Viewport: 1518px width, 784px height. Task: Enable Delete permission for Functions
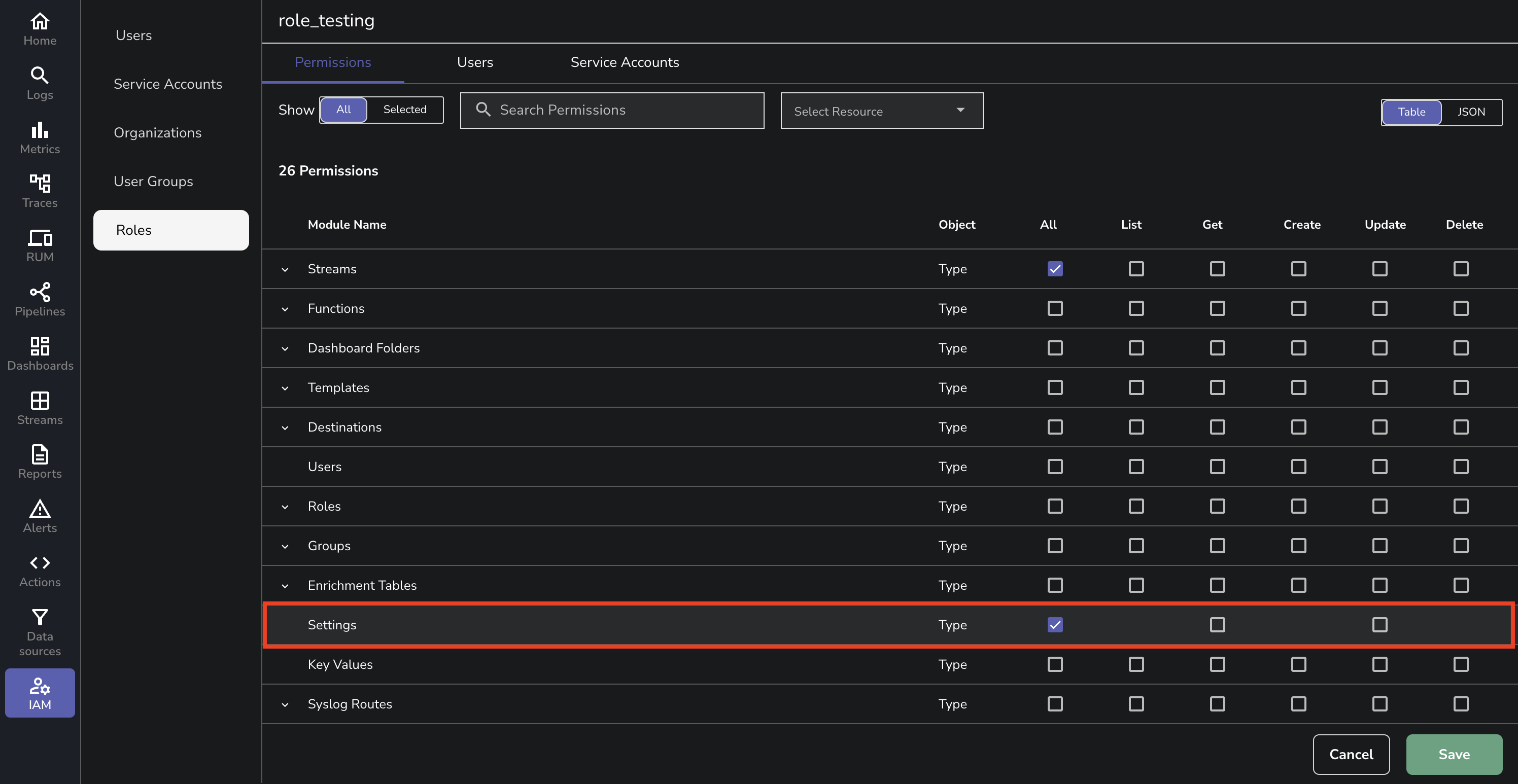[1460, 309]
